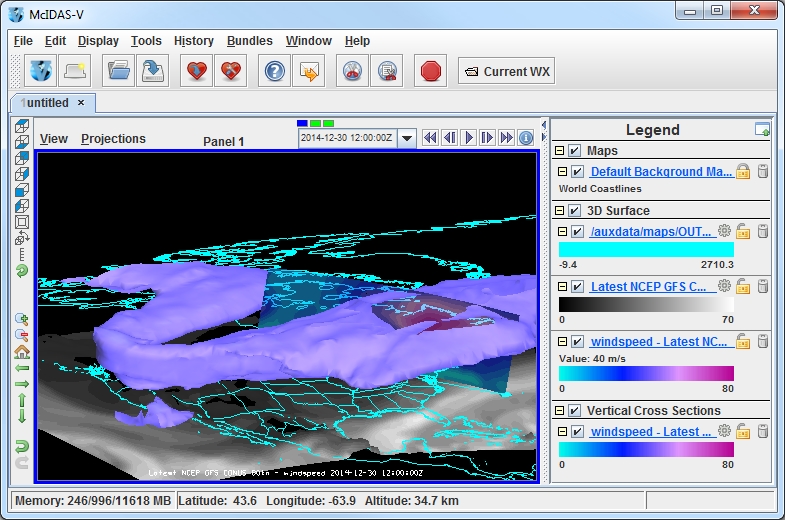The image size is (785, 520).
Task: Click the green rotate view icon
Action: point(22,271)
